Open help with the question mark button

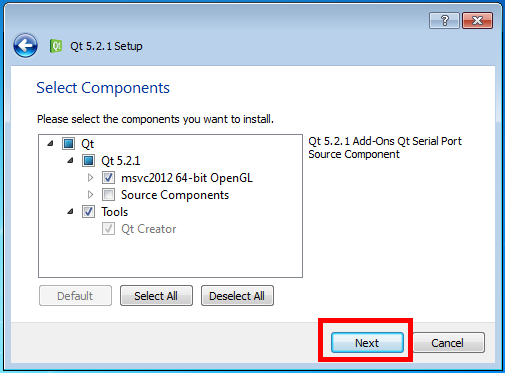click(x=444, y=21)
